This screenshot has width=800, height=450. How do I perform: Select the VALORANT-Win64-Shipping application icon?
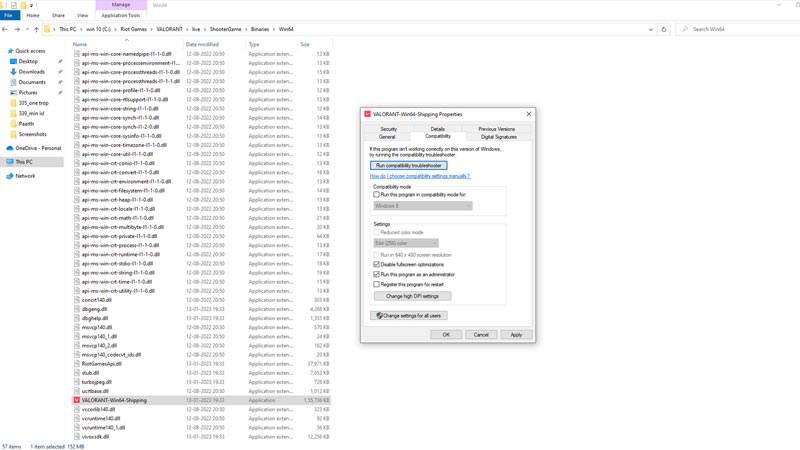coord(77,400)
